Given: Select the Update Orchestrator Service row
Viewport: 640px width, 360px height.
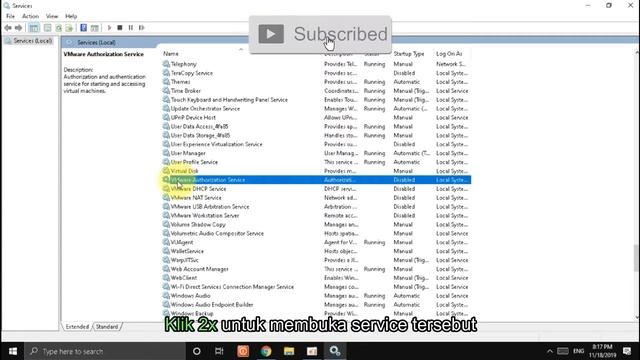Looking at the screenshot, I should pos(316,109).
